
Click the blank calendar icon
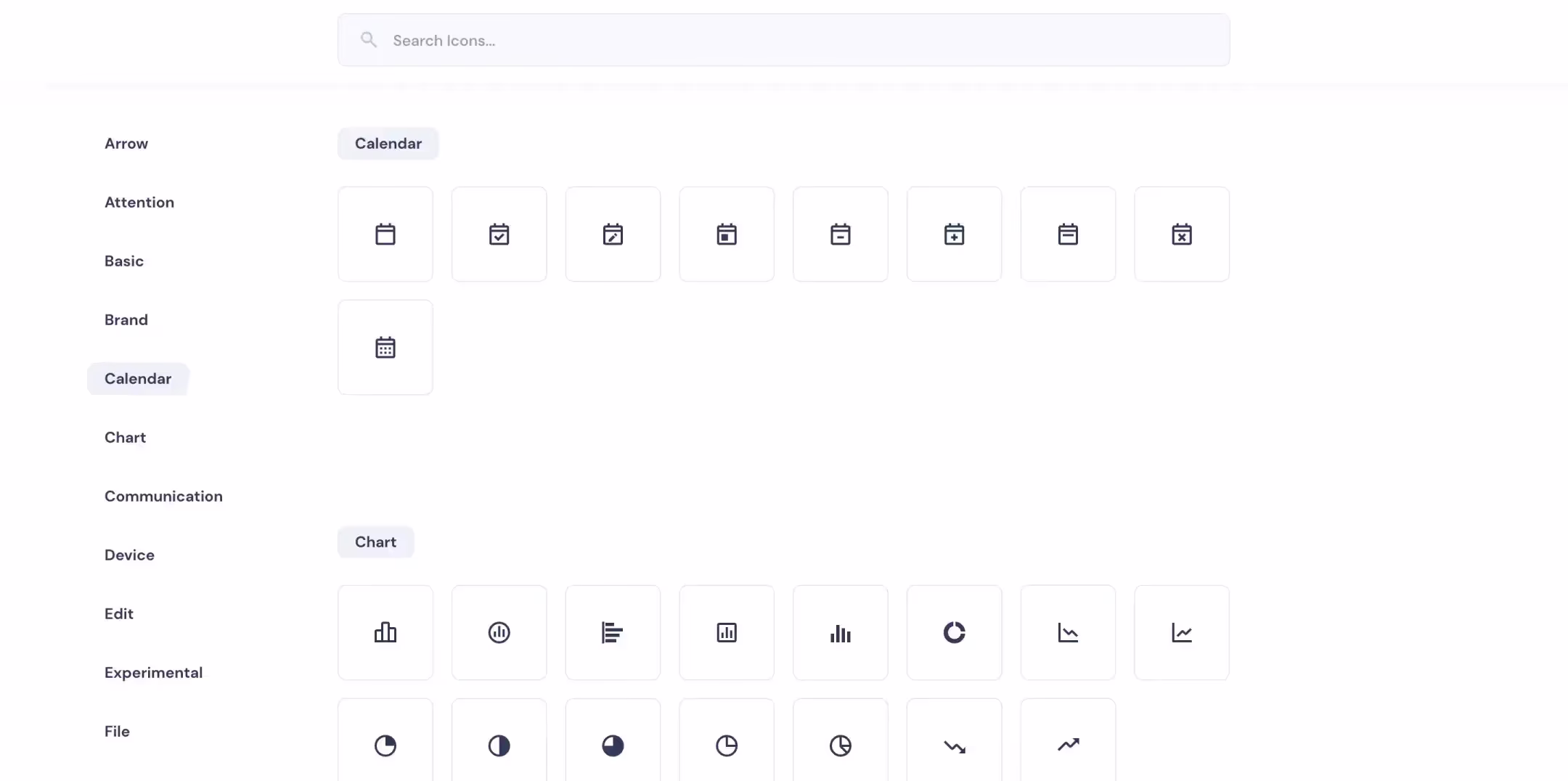[385, 234]
